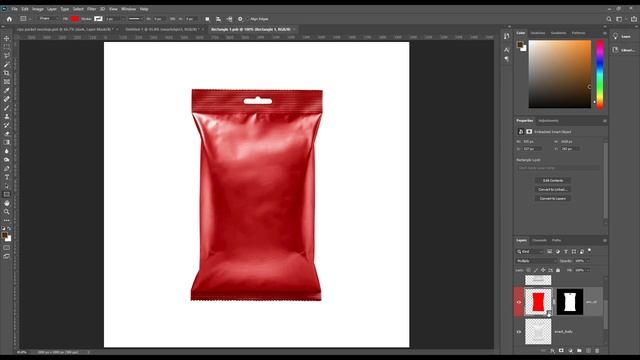Image resolution: width=640 pixels, height=360 pixels.
Task: Open the History panel icon in dock
Action: click(x=507, y=36)
